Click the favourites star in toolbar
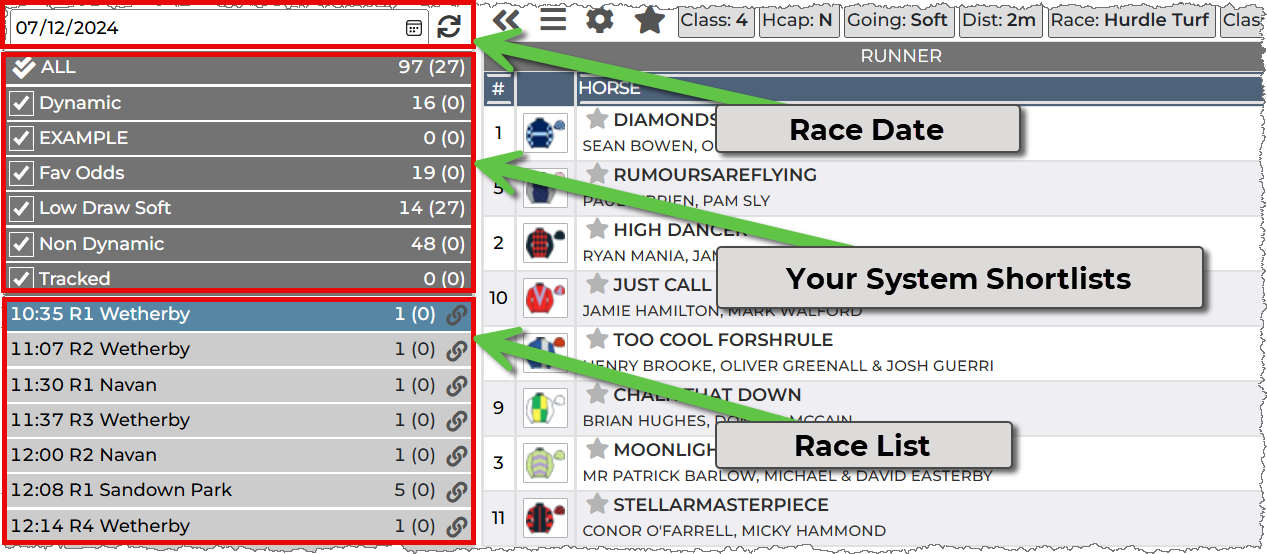Viewport: 1267px width, 554px height. pyautogui.click(x=650, y=20)
